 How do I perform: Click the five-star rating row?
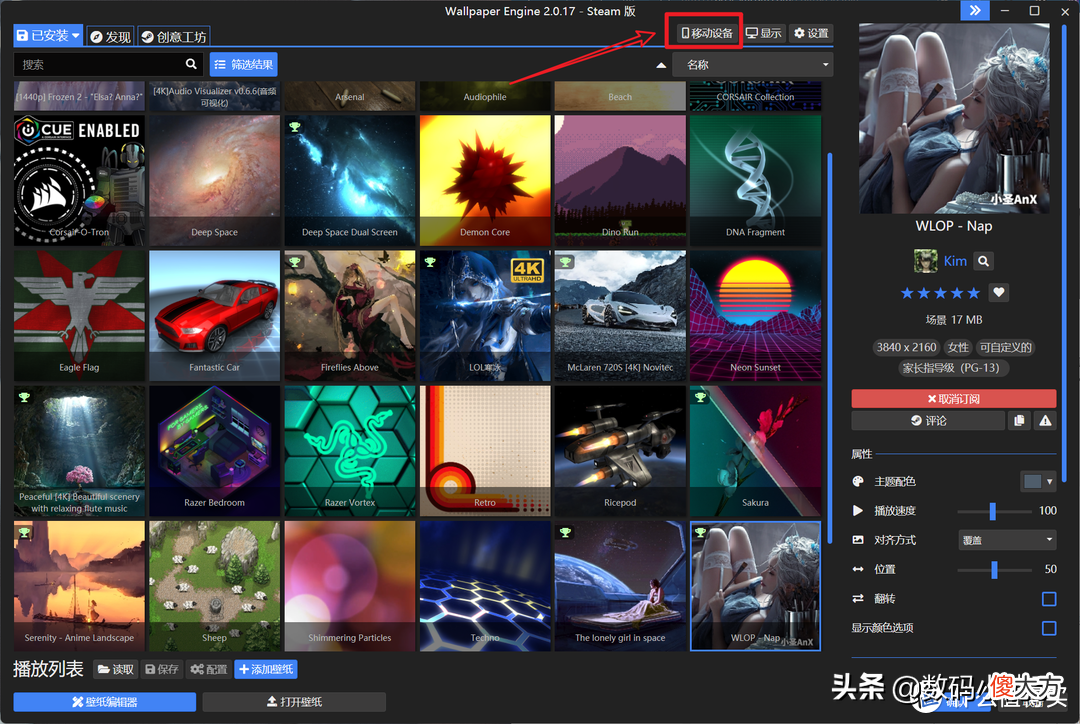[x=940, y=293]
